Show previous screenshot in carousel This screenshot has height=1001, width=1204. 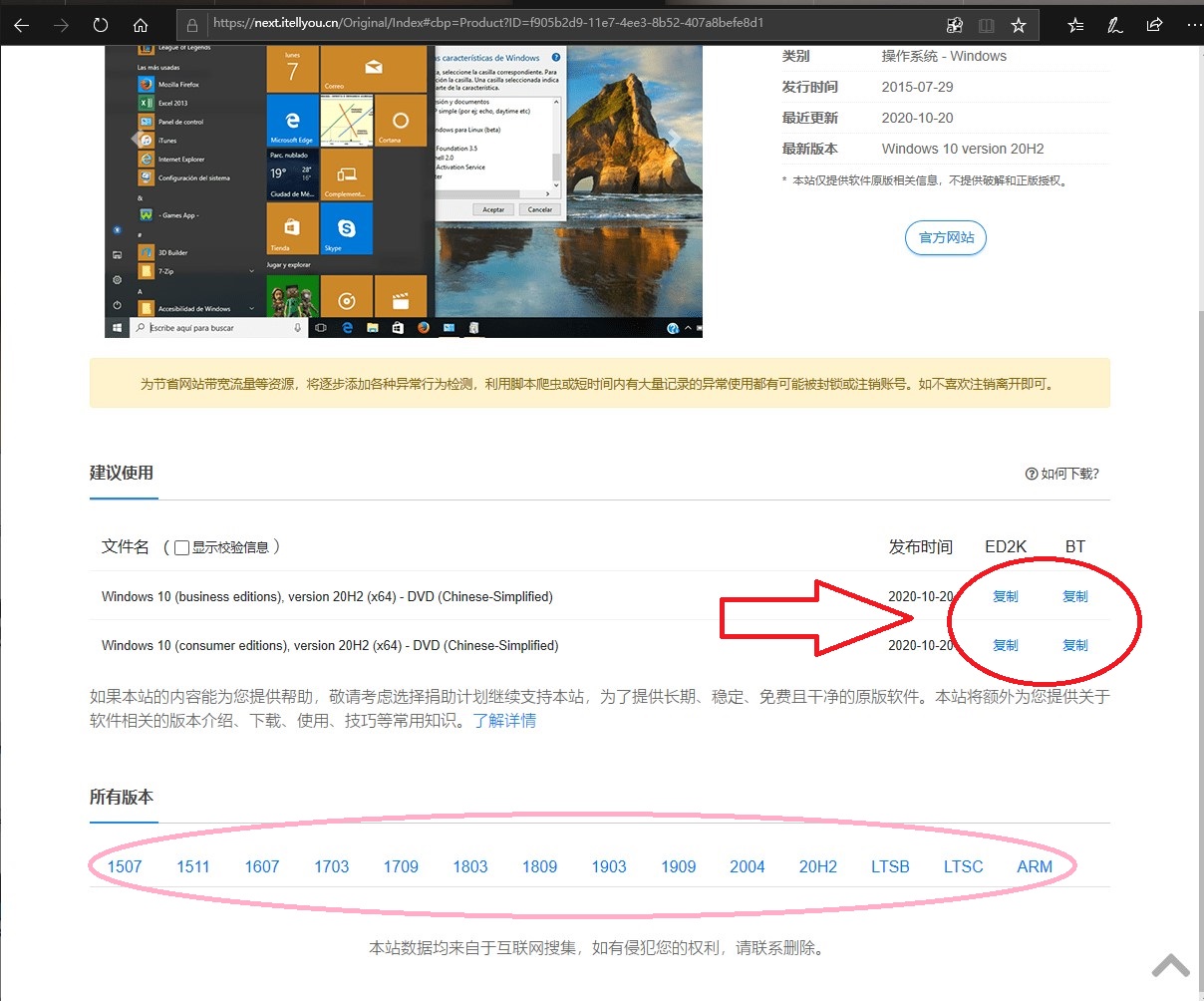(x=137, y=140)
